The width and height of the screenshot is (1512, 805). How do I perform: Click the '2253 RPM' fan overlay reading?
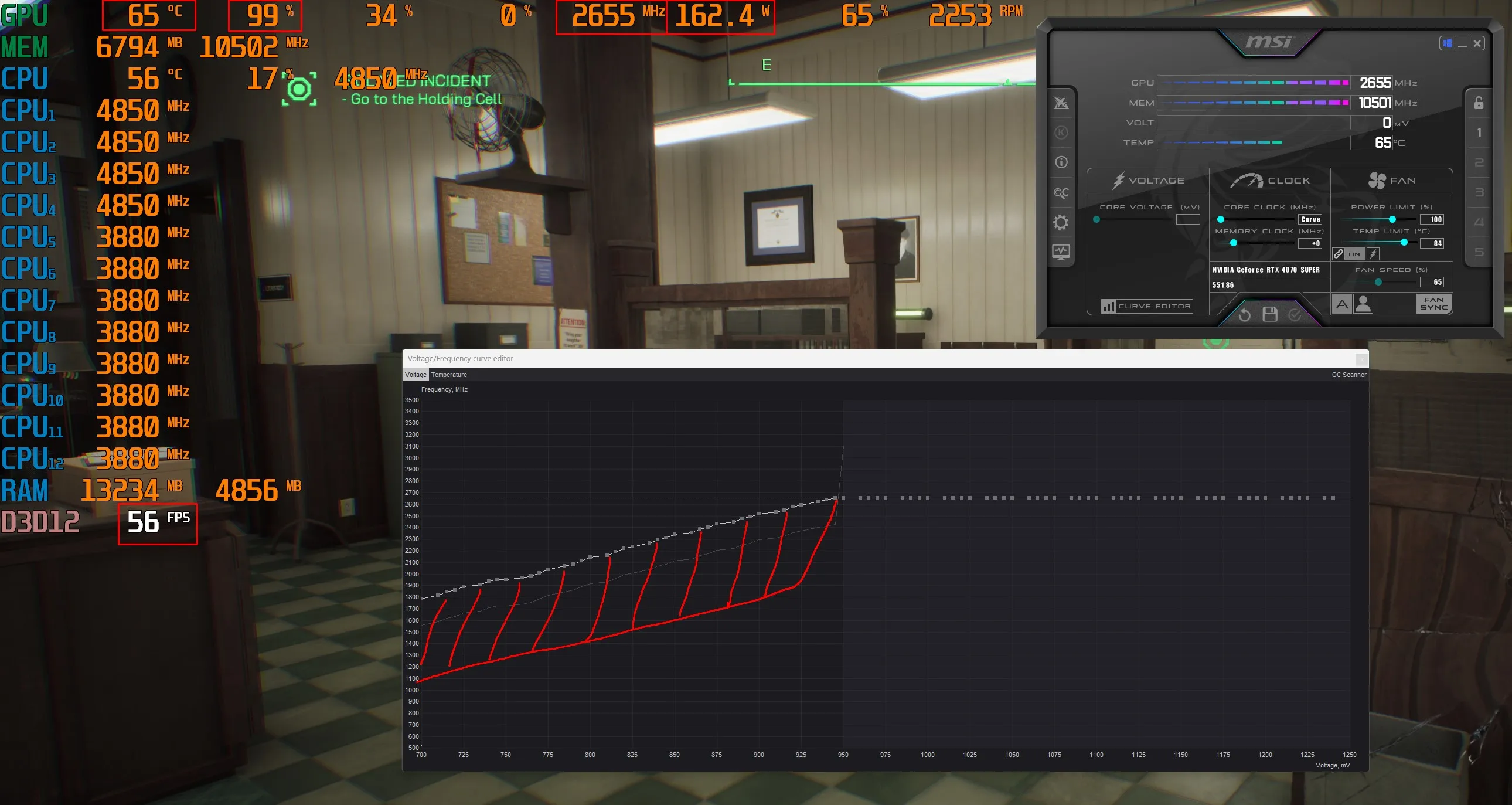[976, 16]
